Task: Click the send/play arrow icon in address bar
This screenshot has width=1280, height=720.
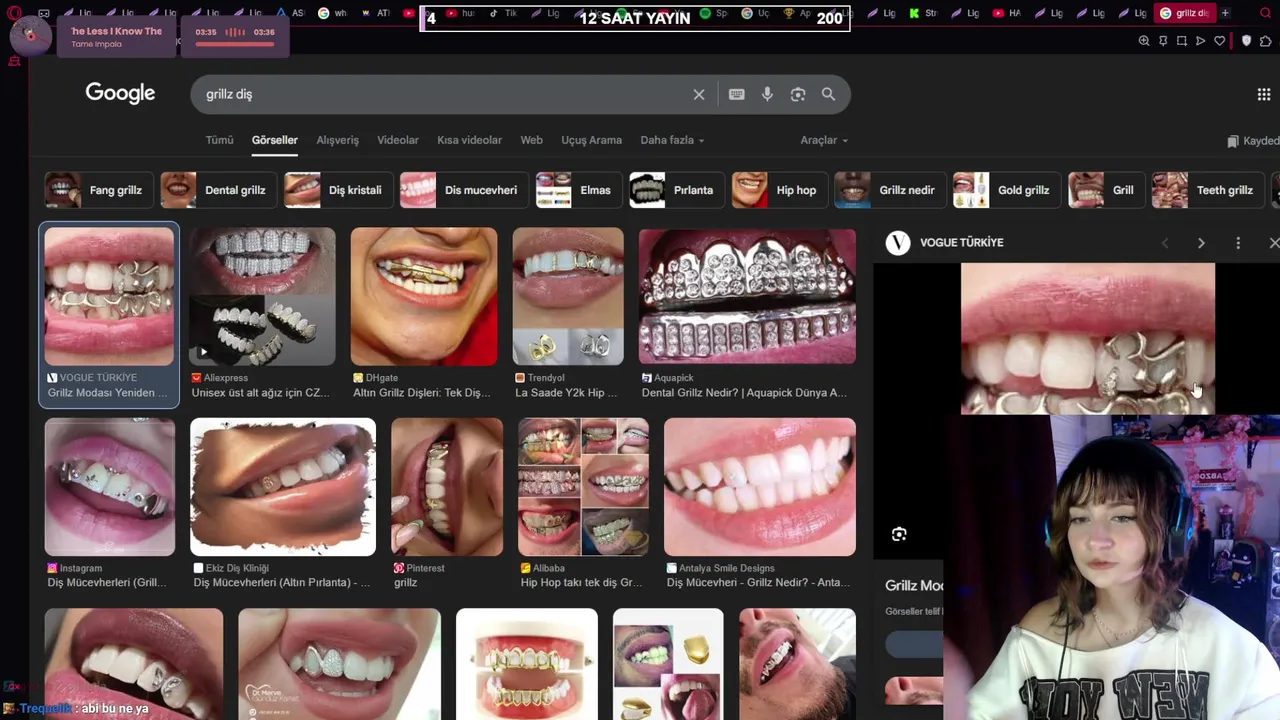Action: pyautogui.click(x=1201, y=41)
